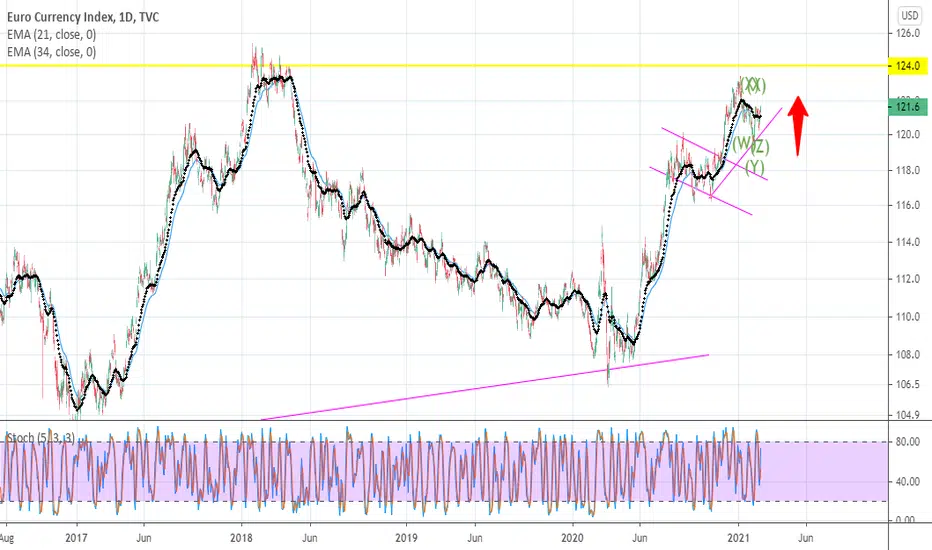Click the 108.0 price axis label
Image resolution: width=932 pixels, height=550 pixels.
(x=908, y=354)
